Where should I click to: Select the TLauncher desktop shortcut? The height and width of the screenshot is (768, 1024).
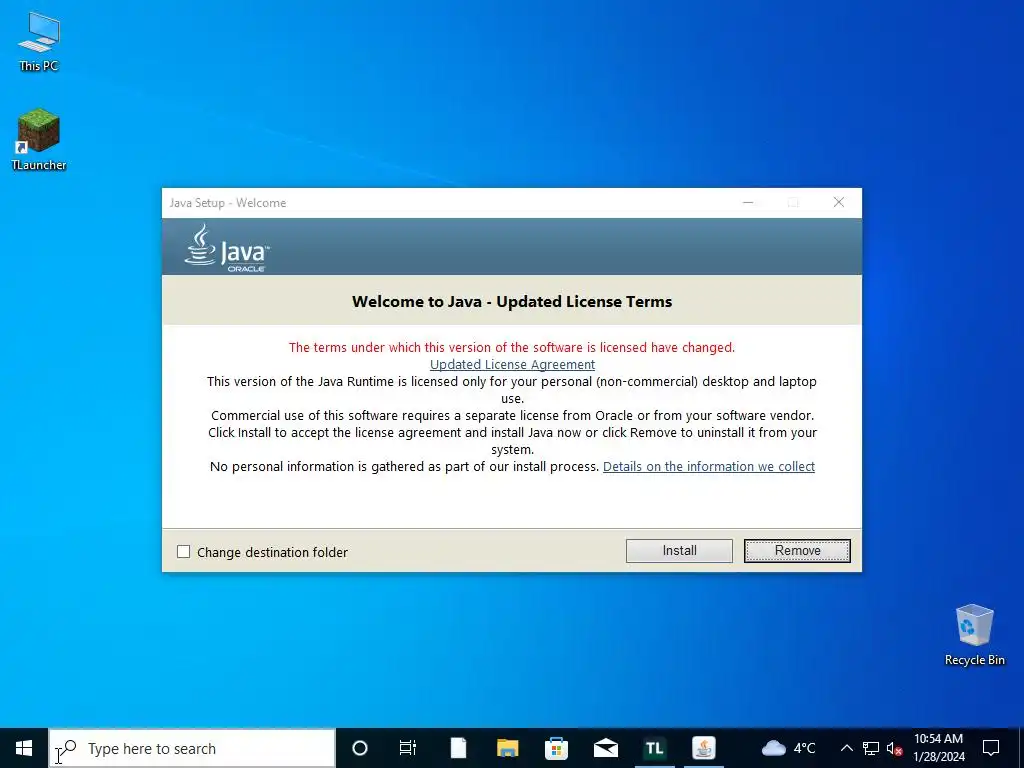tap(39, 140)
